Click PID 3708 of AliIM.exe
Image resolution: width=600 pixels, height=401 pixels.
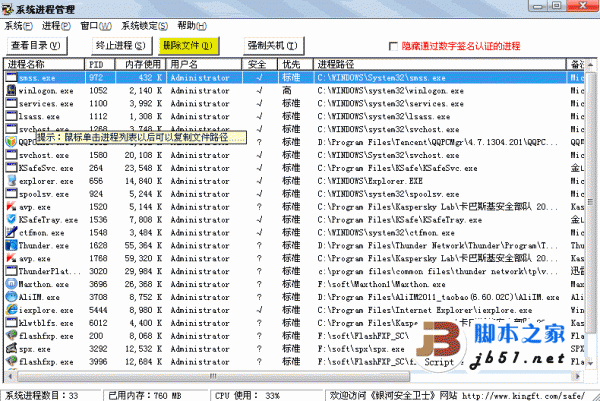pos(98,297)
